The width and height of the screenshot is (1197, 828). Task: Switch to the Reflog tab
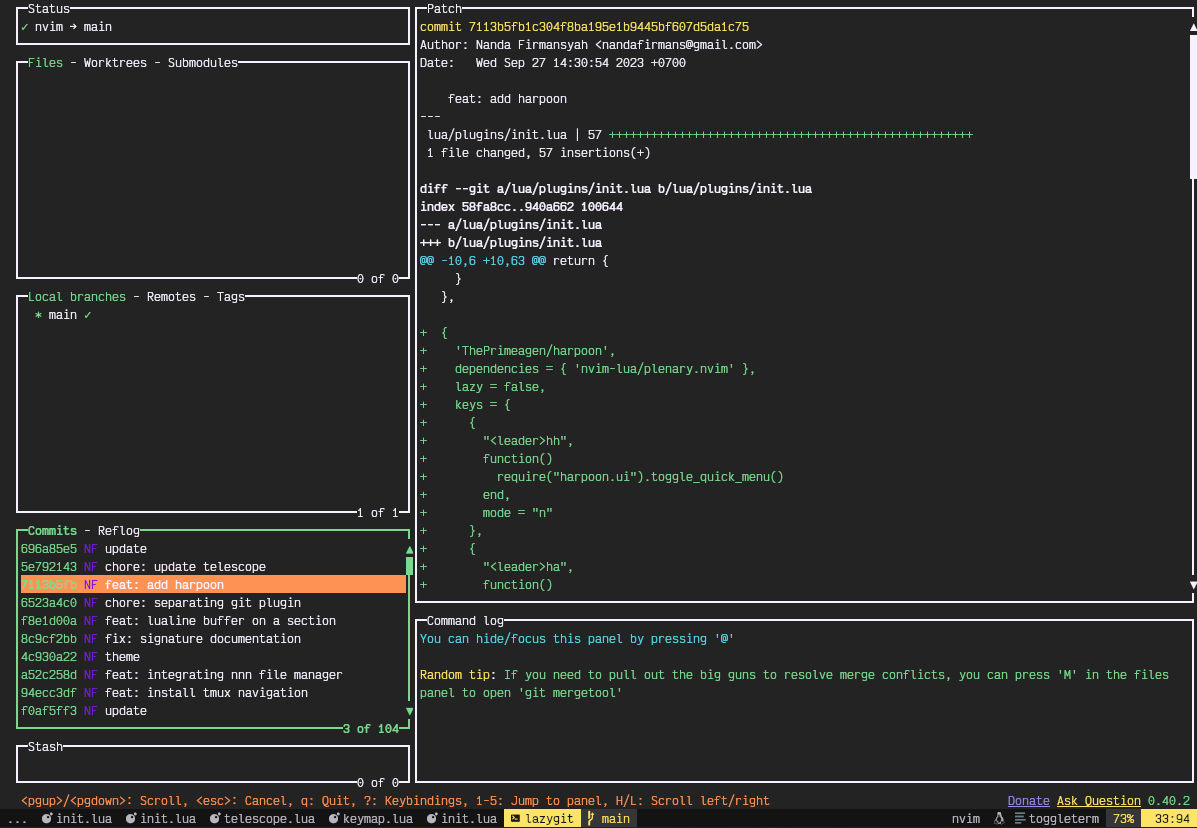pyautogui.click(x=119, y=531)
